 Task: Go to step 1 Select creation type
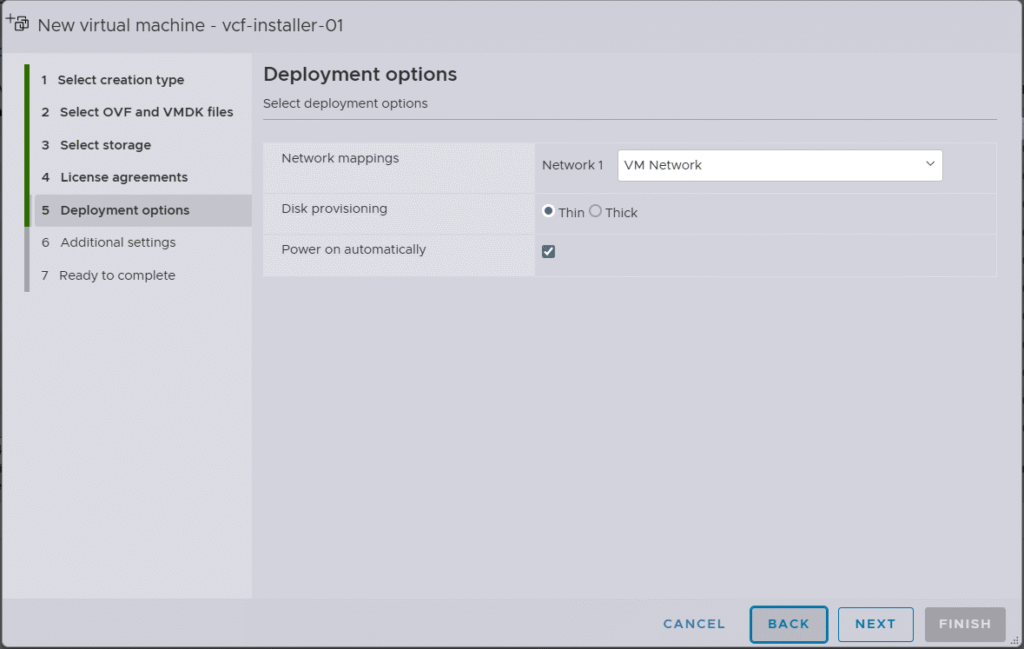120,80
